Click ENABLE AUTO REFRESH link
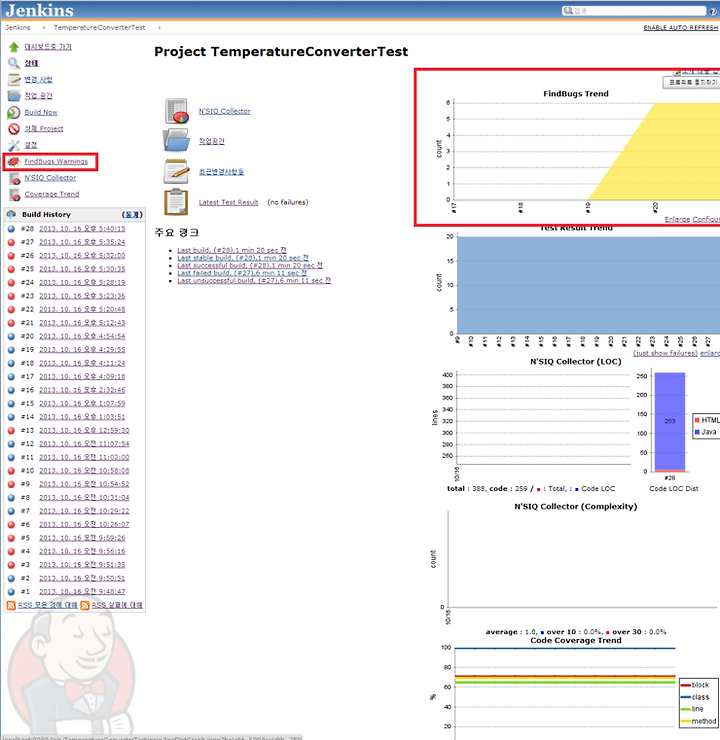720x740 pixels. [x=680, y=28]
